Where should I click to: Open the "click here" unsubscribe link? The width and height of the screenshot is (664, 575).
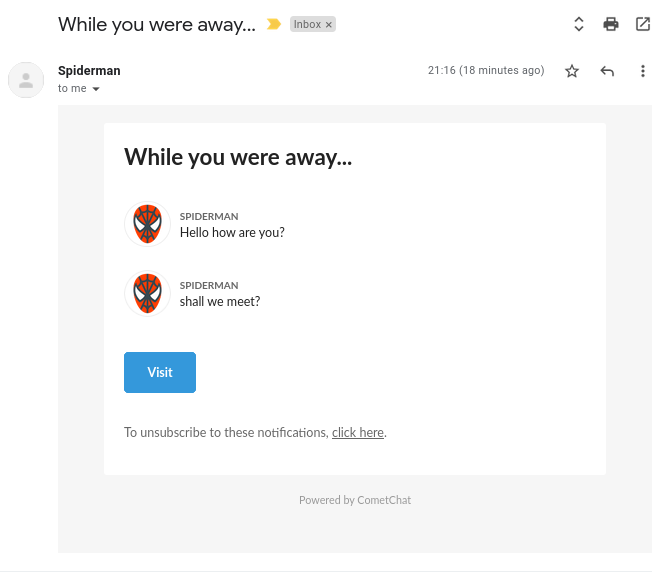coord(358,432)
